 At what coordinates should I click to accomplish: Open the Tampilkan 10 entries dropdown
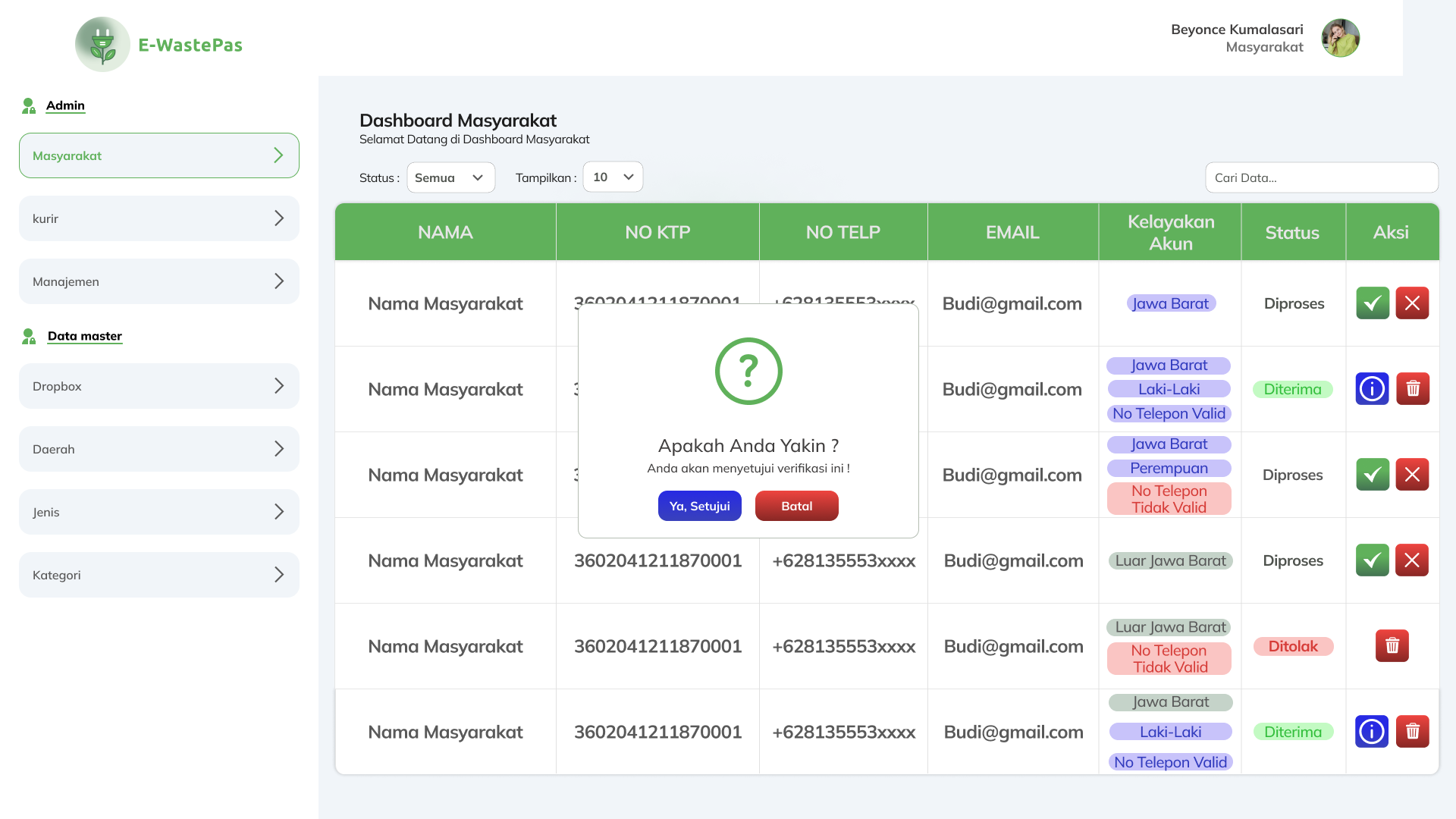[613, 177]
